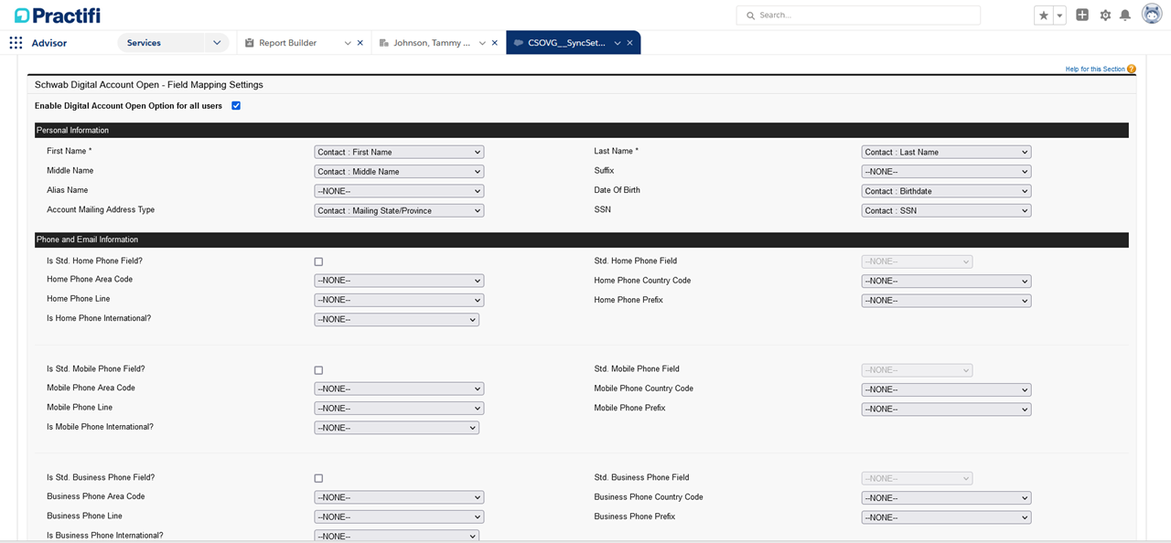This screenshot has height=543, width=1171.
Task: Open the setup gear icon
Action: pyautogui.click(x=1105, y=15)
